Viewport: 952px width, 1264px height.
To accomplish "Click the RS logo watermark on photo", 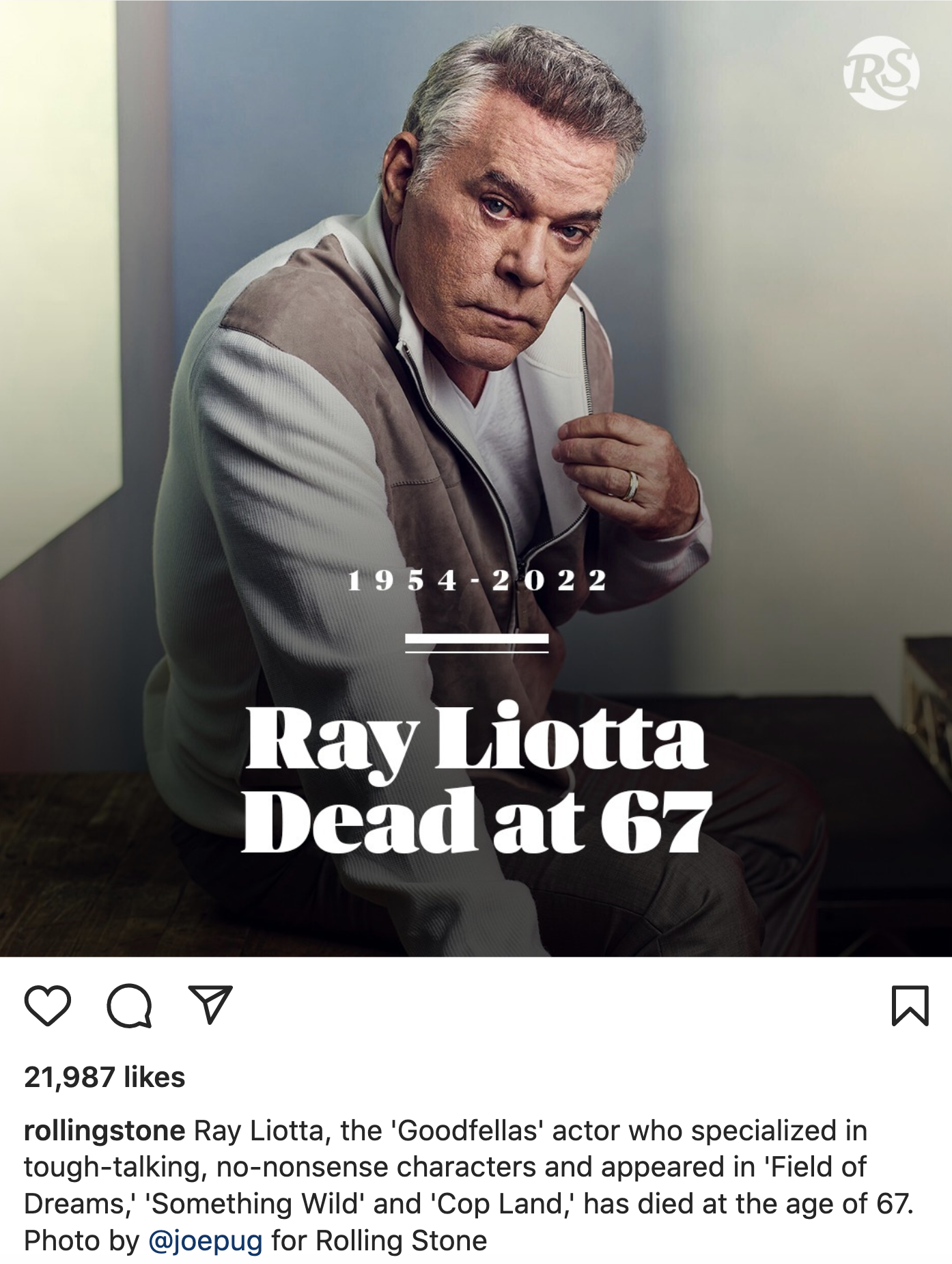I will 881,72.
